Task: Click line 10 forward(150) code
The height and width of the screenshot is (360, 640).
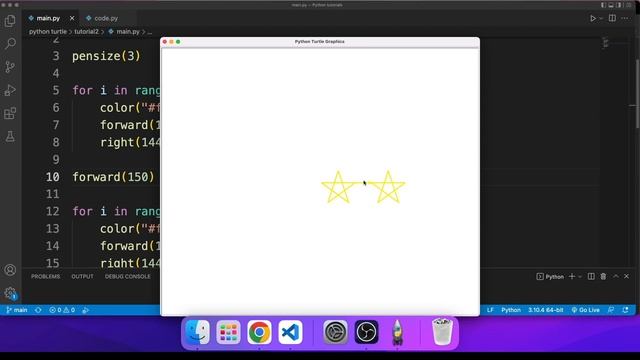Action: tap(113, 177)
